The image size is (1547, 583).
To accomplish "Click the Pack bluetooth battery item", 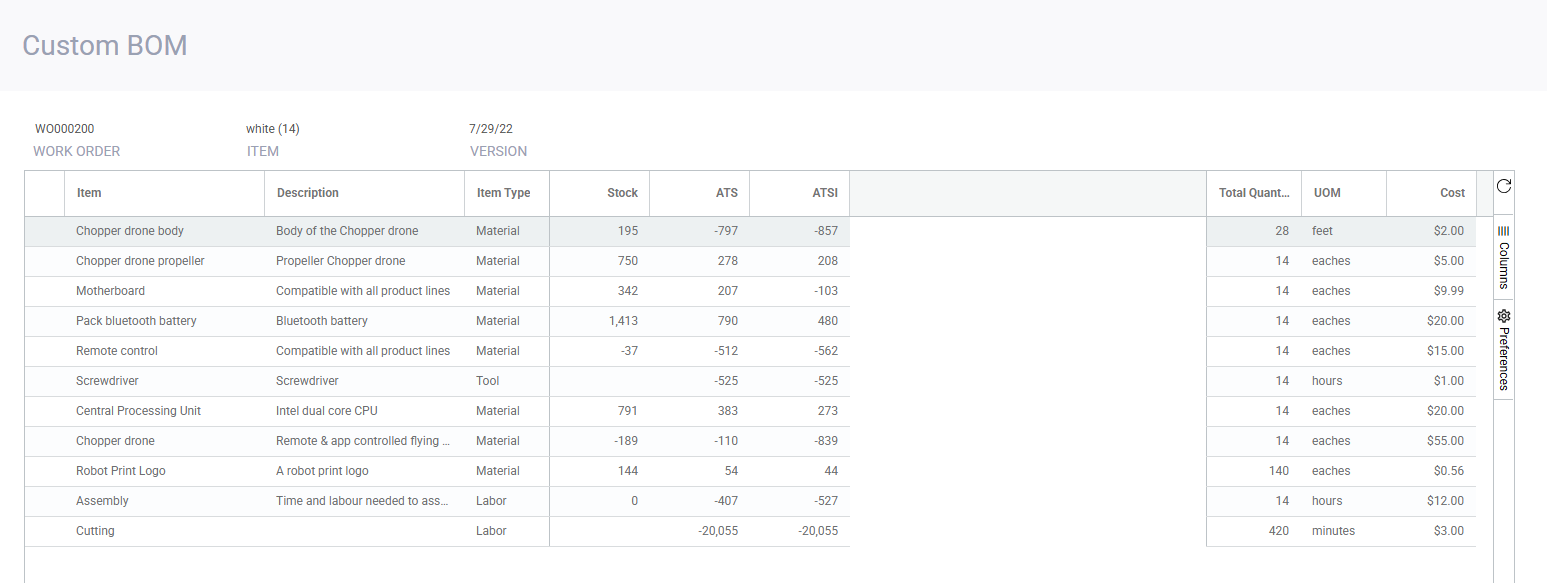I will pos(136,321).
